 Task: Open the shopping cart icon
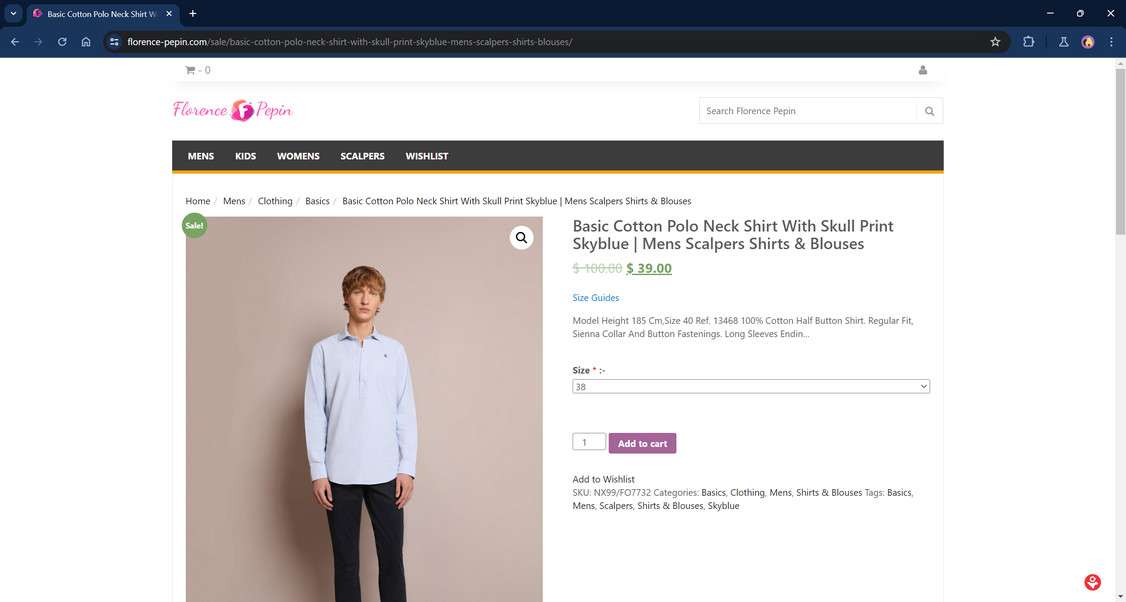click(x=190, y=70)
